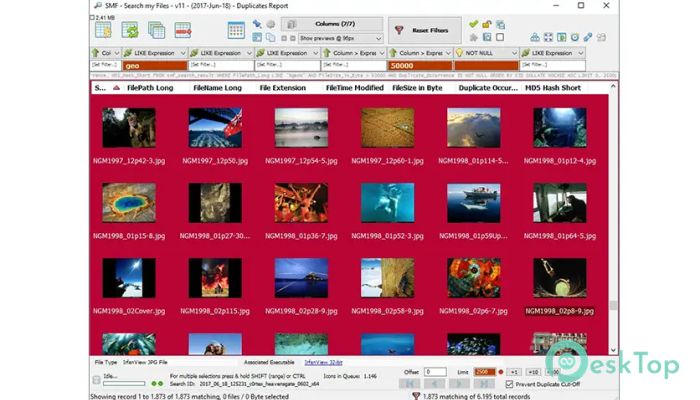Image resolution: width=700 pixels, height=400 pixels.
Task: Click the new search table icon
Action: 103,30
